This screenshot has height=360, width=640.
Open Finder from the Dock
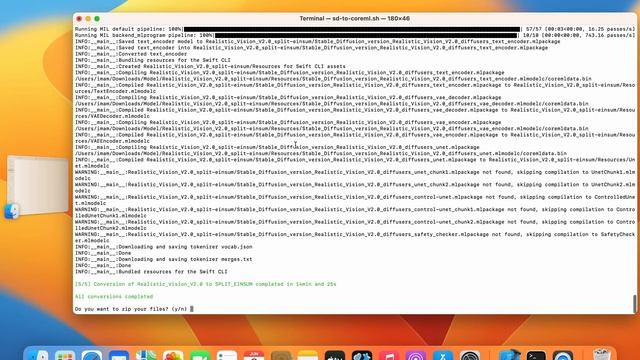38,356
